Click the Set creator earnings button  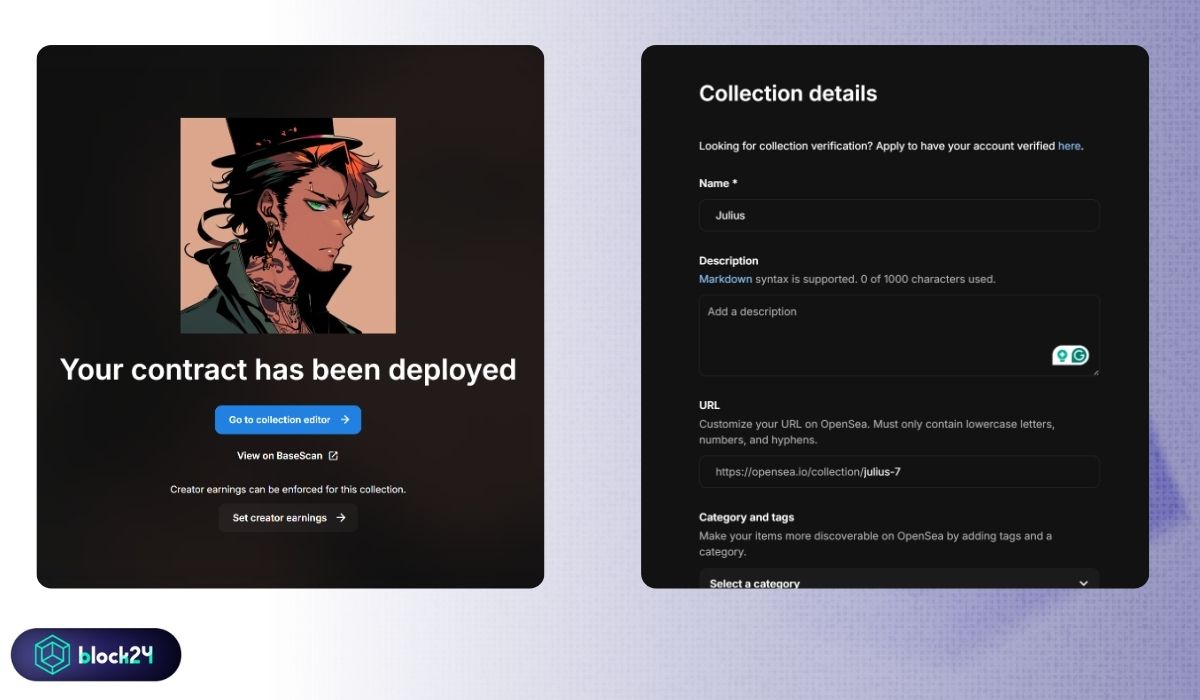[288, 518]
